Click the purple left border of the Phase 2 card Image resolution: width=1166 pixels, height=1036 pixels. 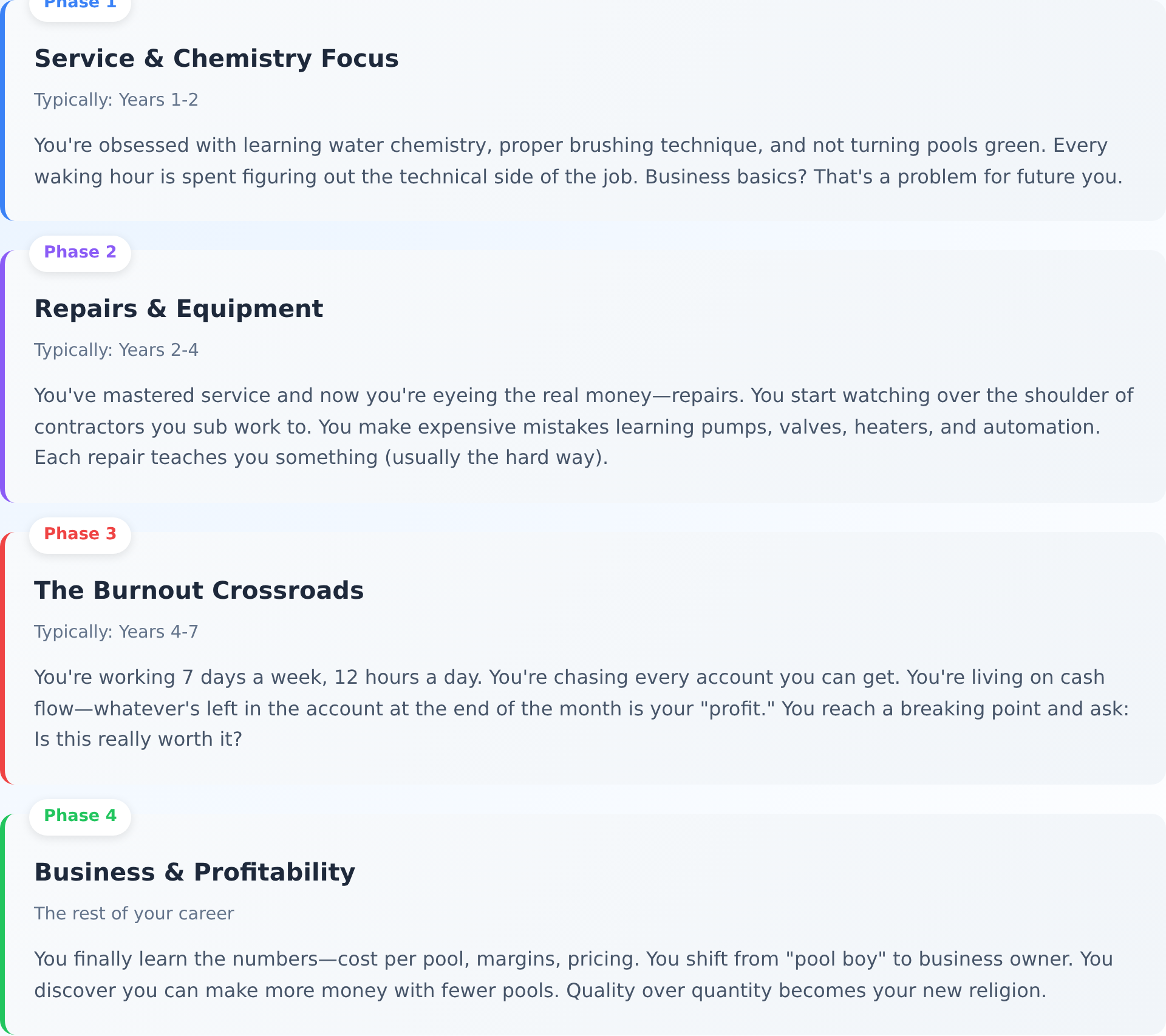[2, 377]
